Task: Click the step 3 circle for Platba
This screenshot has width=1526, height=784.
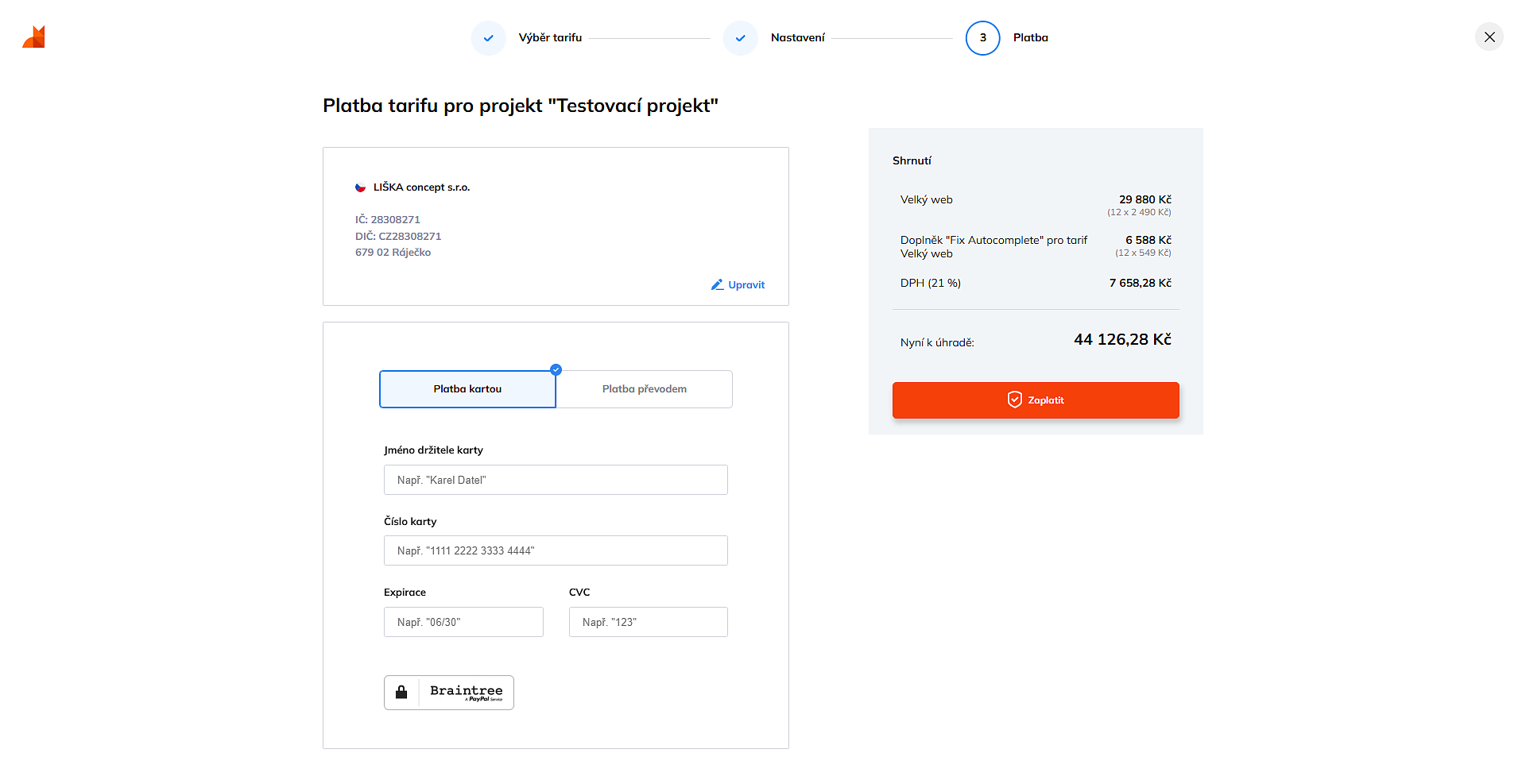Action: [x=982, y=38]
